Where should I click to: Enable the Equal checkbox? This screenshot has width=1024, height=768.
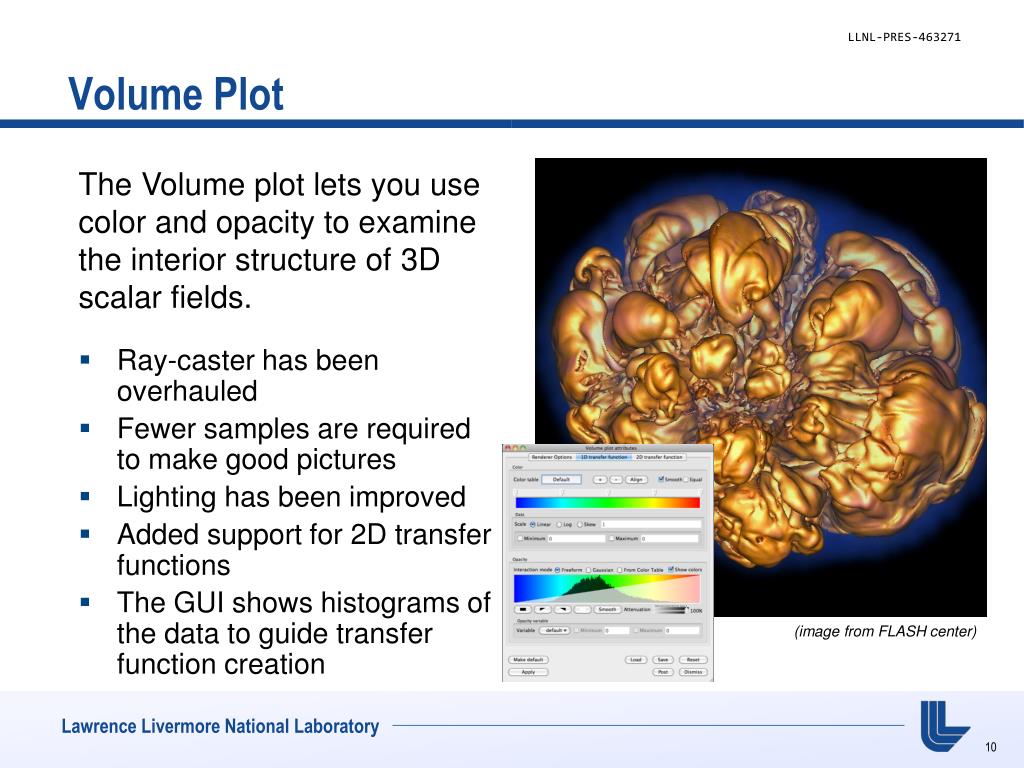click(x=686, y=479)
